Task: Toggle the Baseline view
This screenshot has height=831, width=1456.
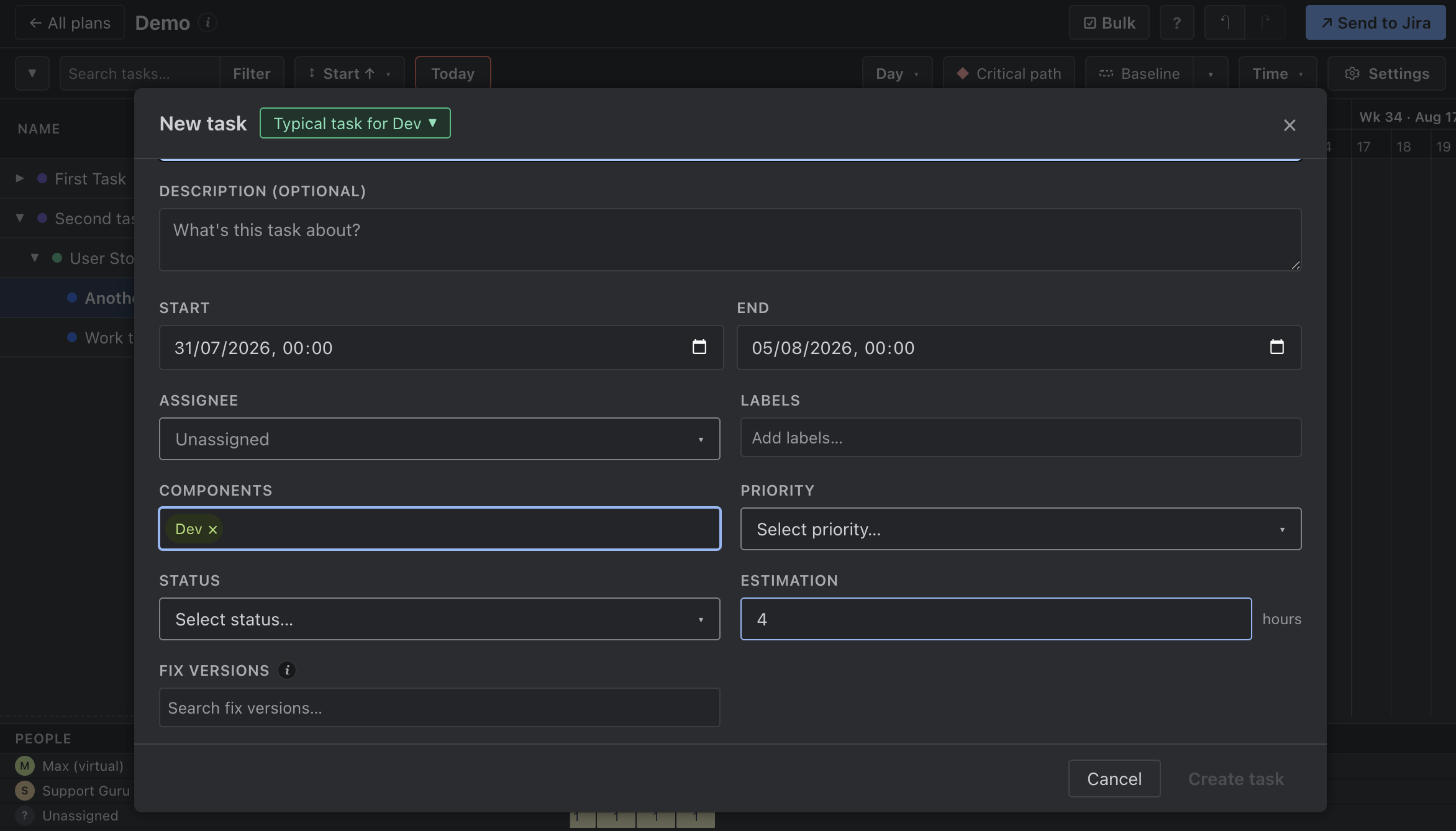Action: tap(1139, 73)
